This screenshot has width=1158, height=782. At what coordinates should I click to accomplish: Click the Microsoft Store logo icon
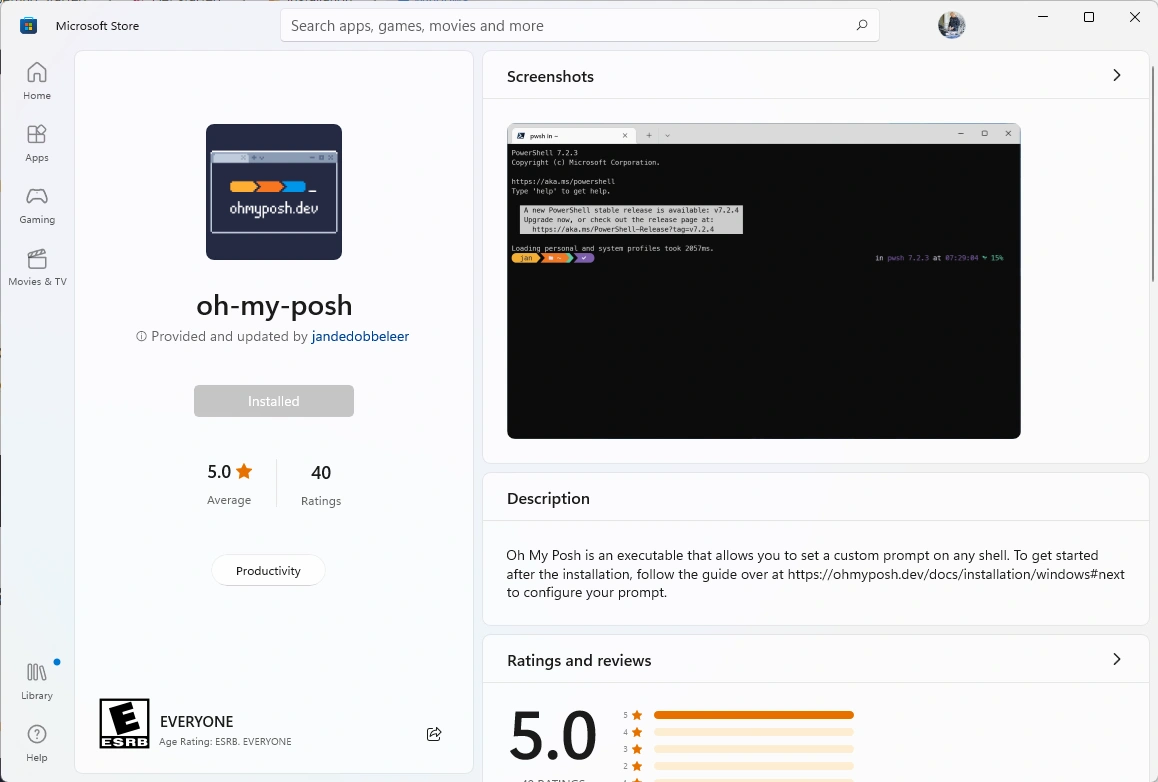click(x=29, y=26)
